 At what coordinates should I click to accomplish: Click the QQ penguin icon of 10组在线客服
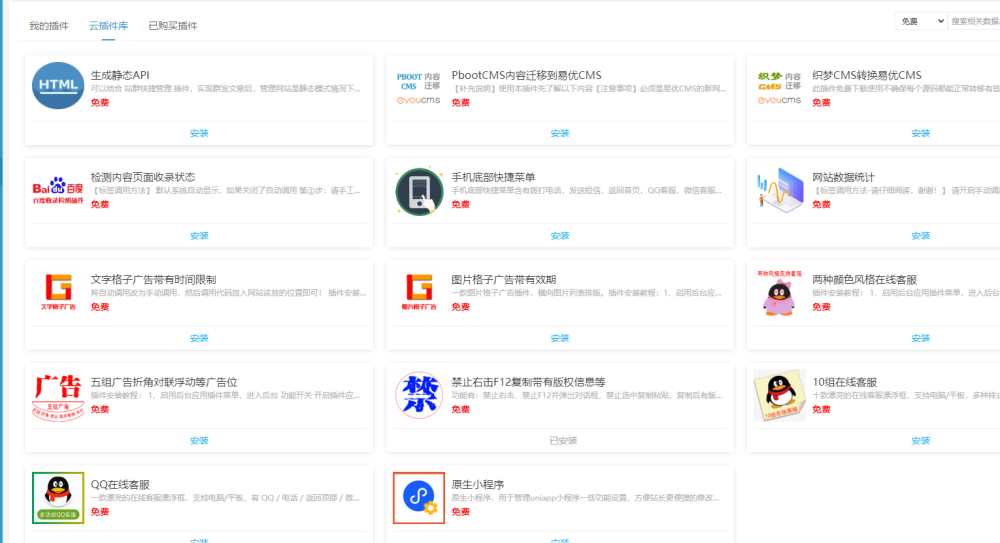click(x=779, y=396)
